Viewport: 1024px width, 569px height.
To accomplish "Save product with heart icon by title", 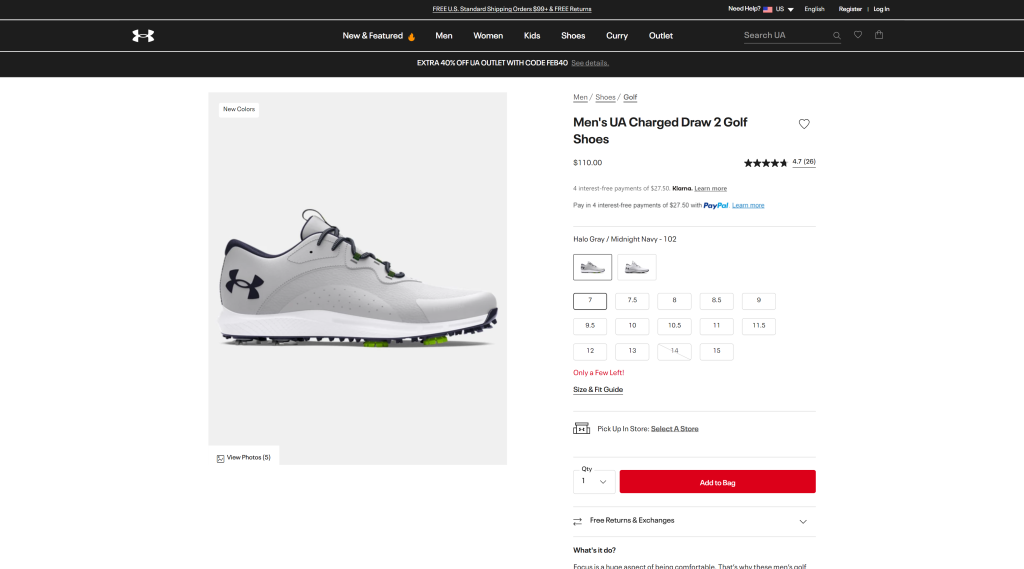I will [804, 124].
